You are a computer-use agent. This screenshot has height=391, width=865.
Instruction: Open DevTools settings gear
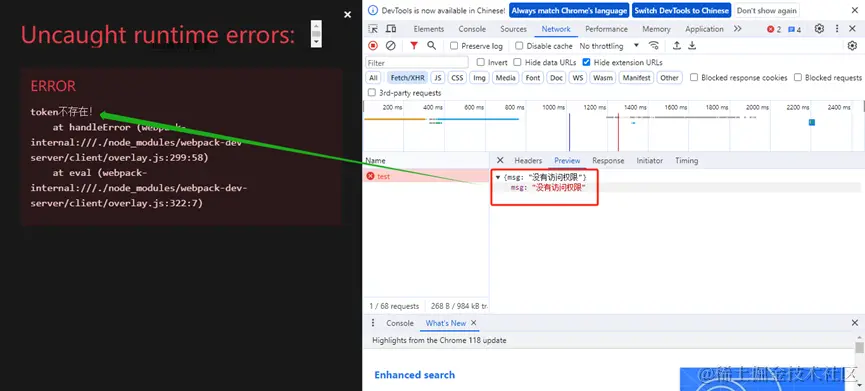819,29
